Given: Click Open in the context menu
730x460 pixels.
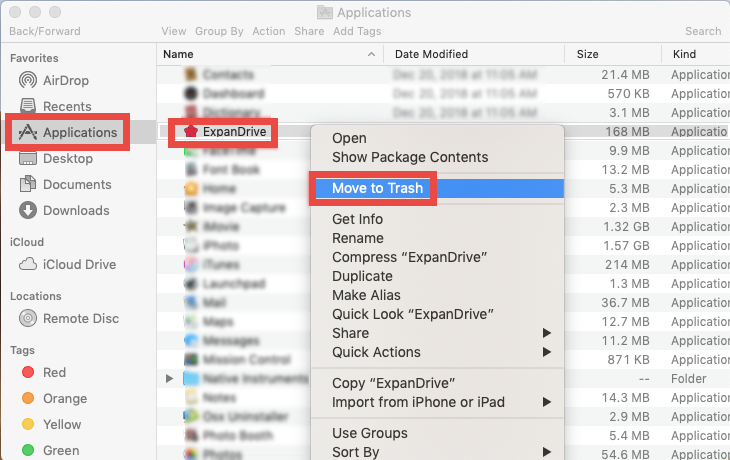Looking at the screenshot, I should [349, 138].
